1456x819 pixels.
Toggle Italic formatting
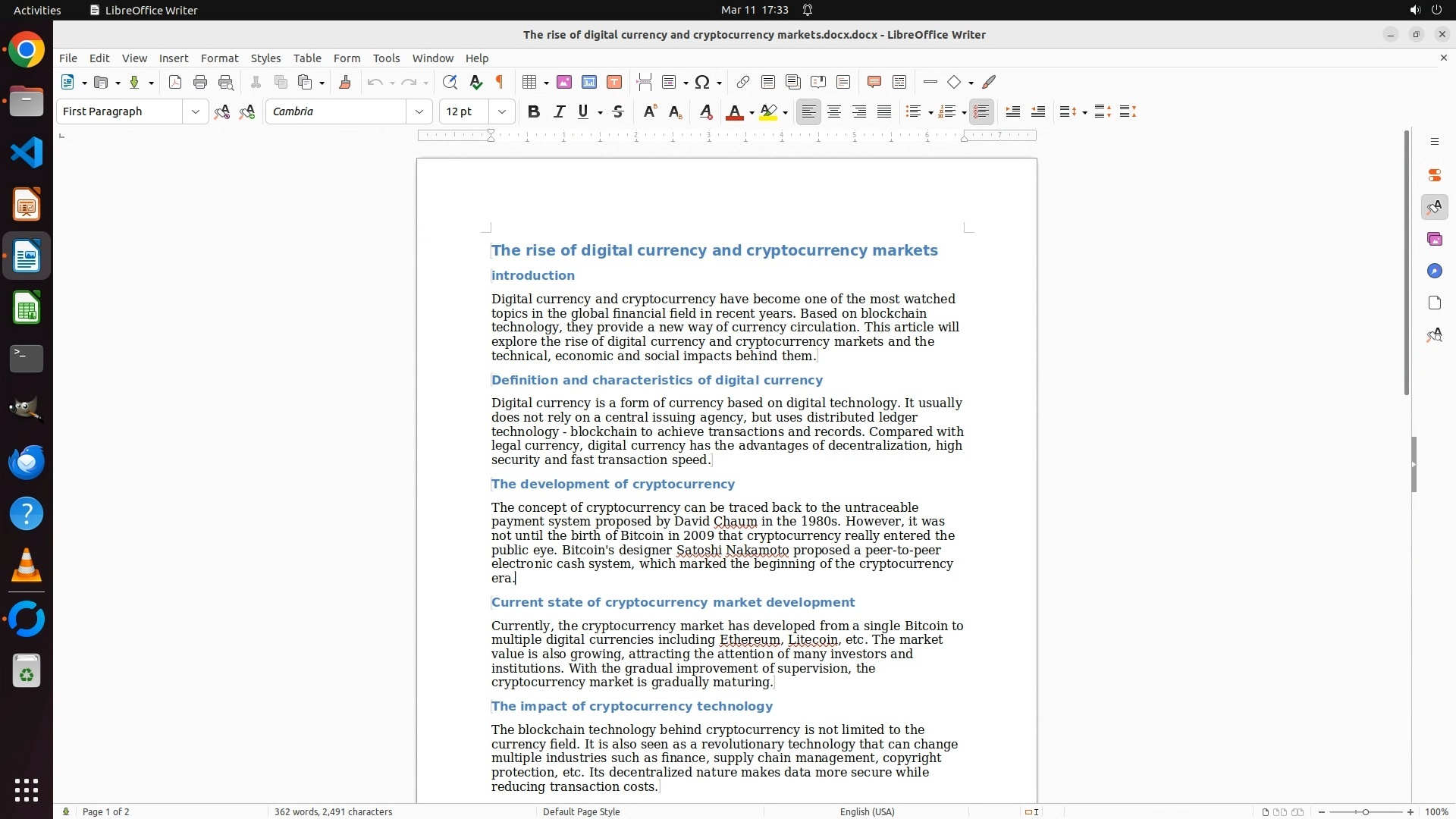click(x=559, y=111)
